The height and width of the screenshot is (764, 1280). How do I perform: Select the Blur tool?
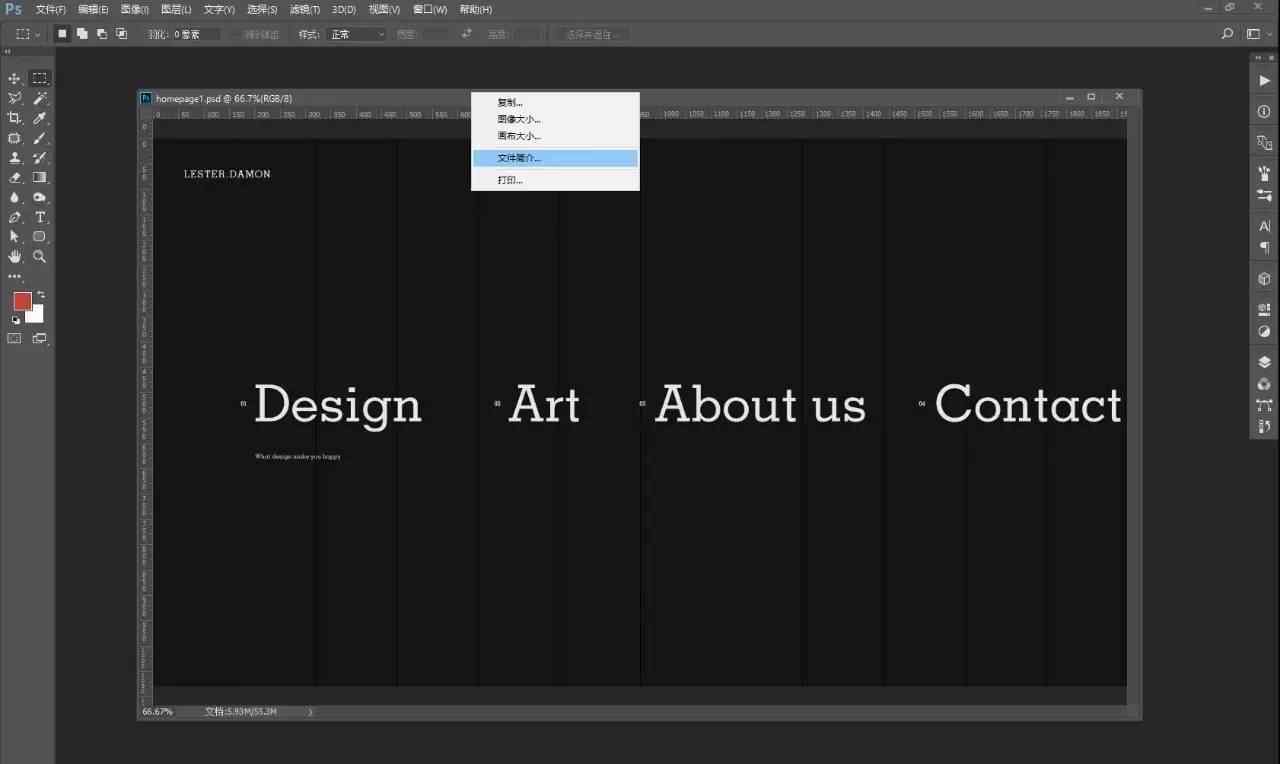click(14, 197)
